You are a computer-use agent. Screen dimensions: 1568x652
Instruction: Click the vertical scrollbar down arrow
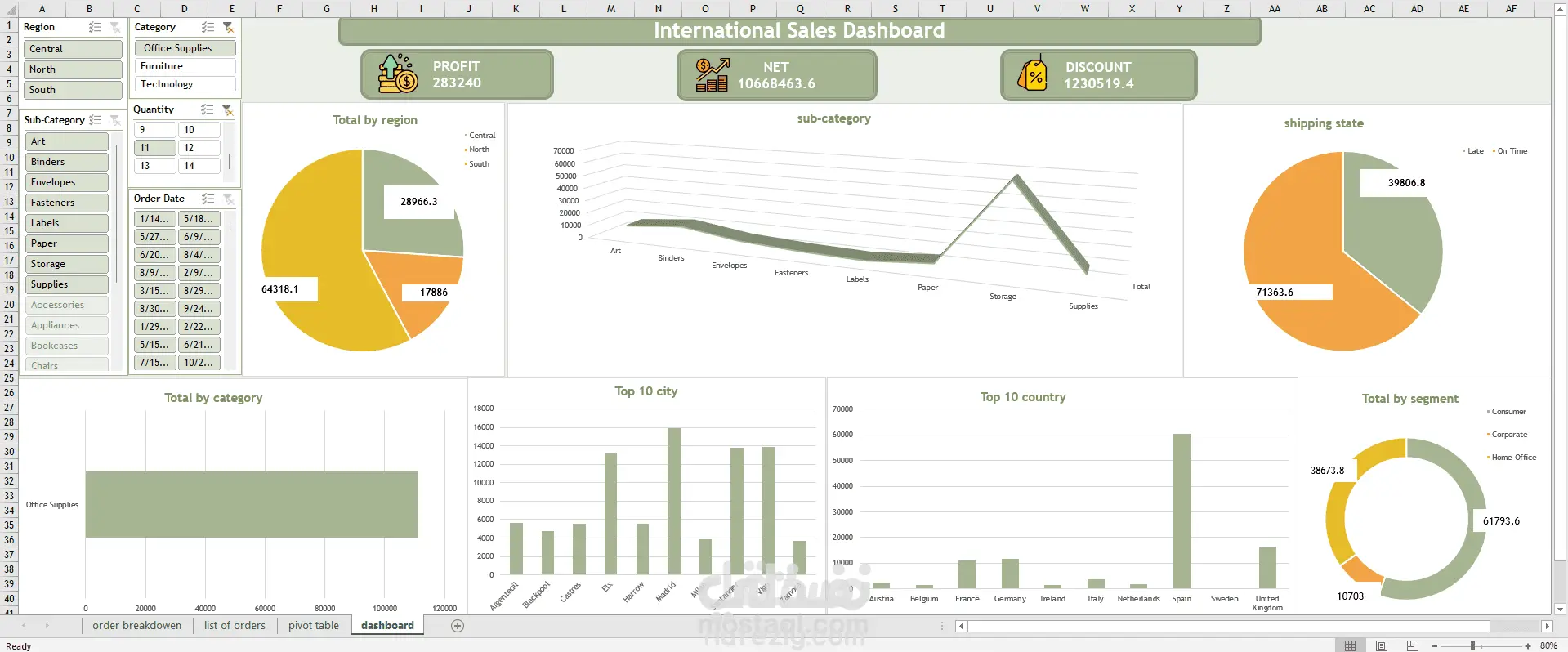pyautogui.click(x=1560, y=609)
